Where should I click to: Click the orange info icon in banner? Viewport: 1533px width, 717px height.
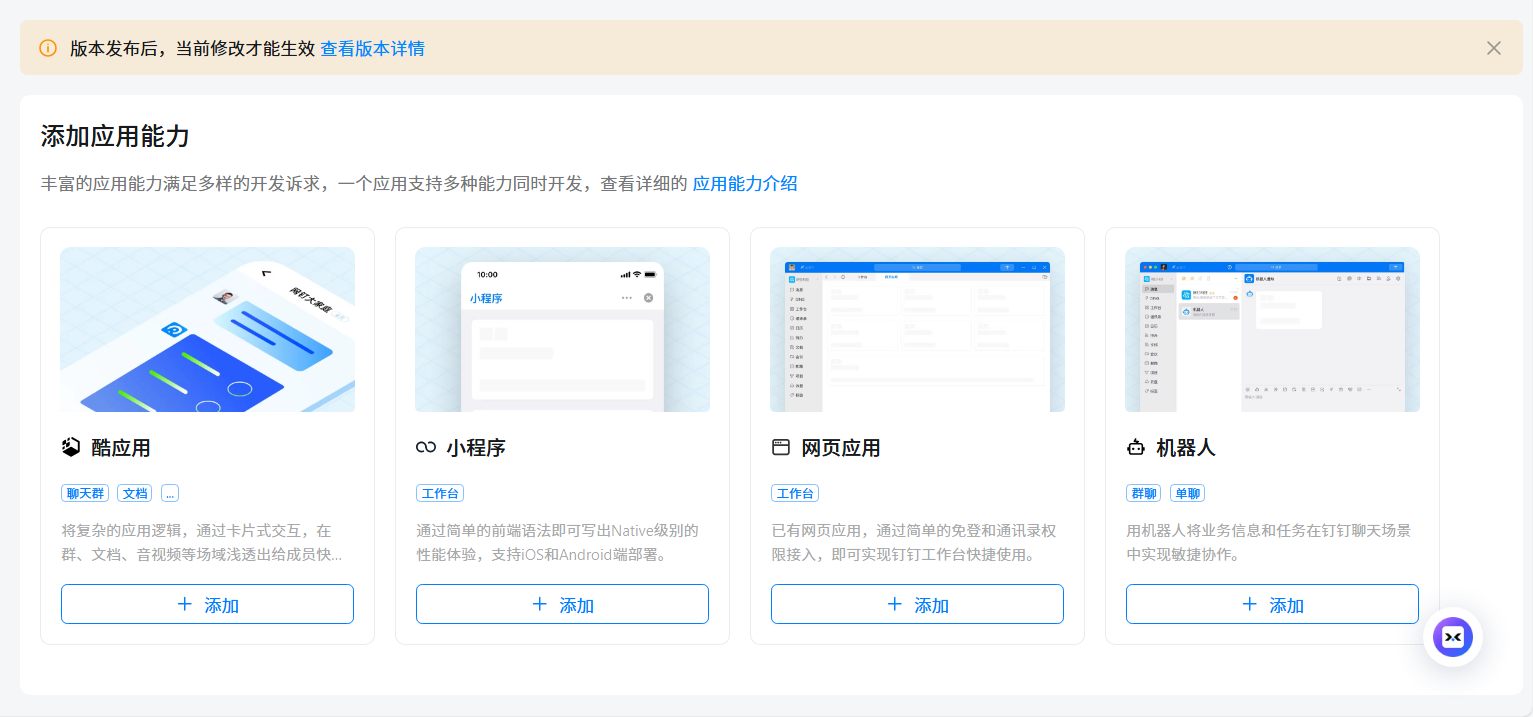click(x=48, y=48)
